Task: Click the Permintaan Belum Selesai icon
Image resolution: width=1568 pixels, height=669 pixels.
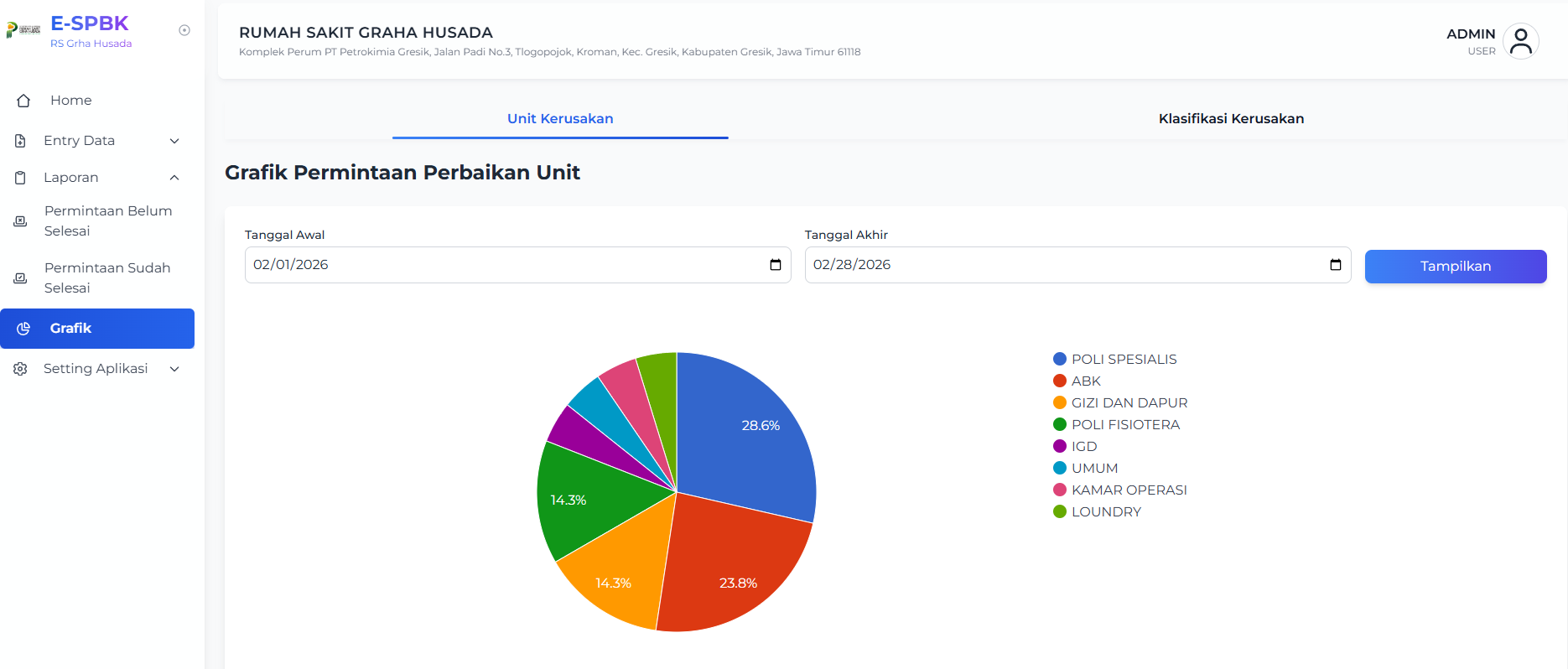Action: coord(20,221)
